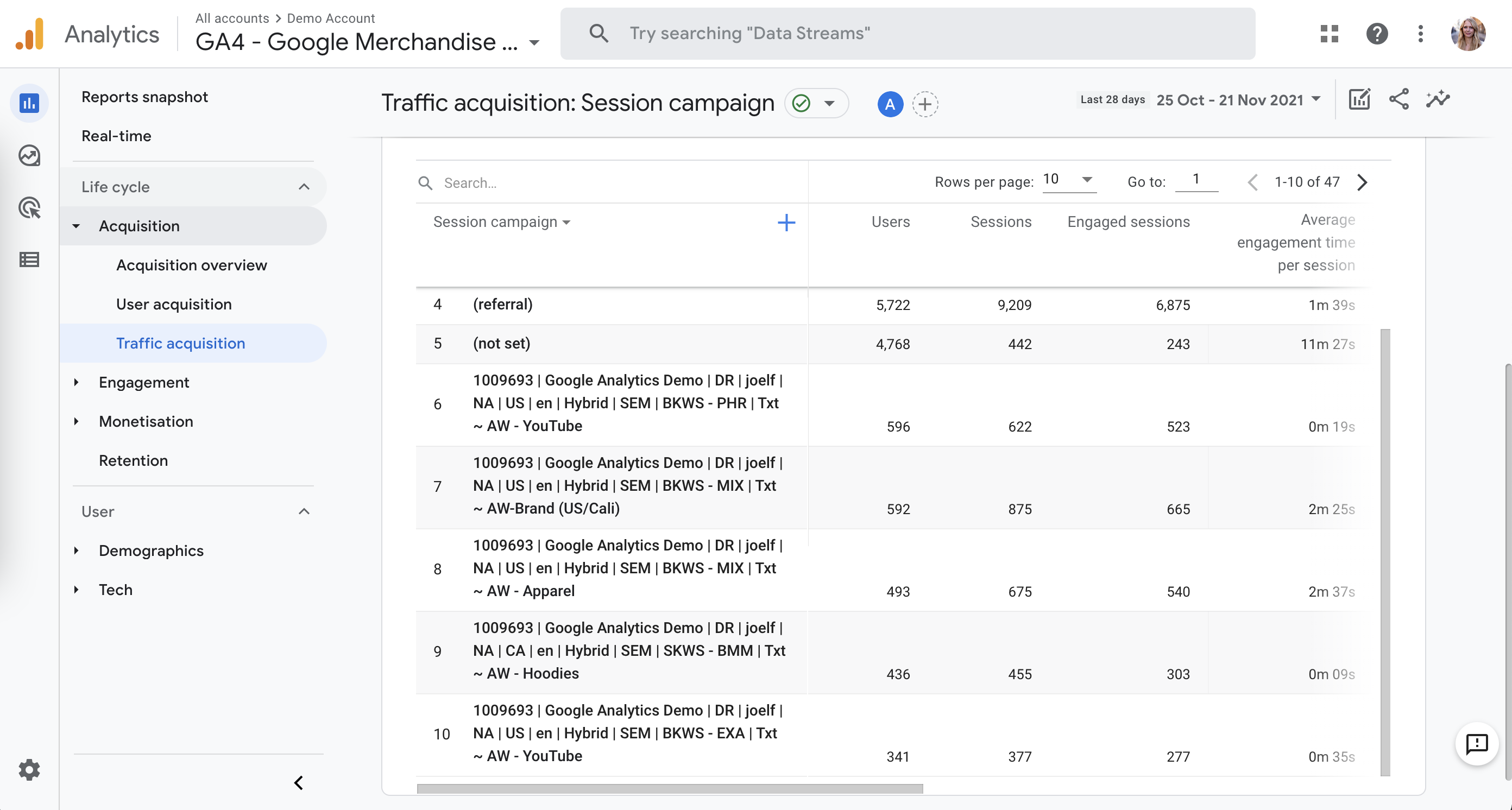
Task: Collapse the Life cycle section
Action: click(304, 187)
